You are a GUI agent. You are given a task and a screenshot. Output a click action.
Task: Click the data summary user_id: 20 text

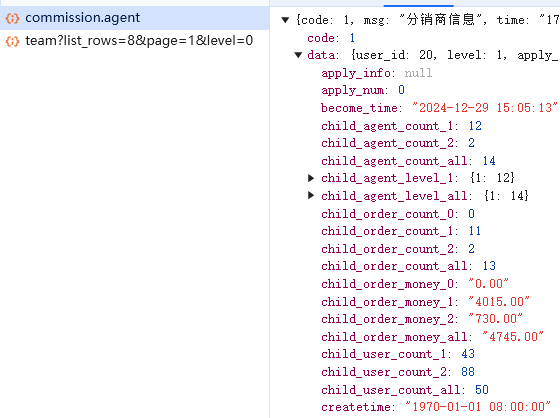395,55
